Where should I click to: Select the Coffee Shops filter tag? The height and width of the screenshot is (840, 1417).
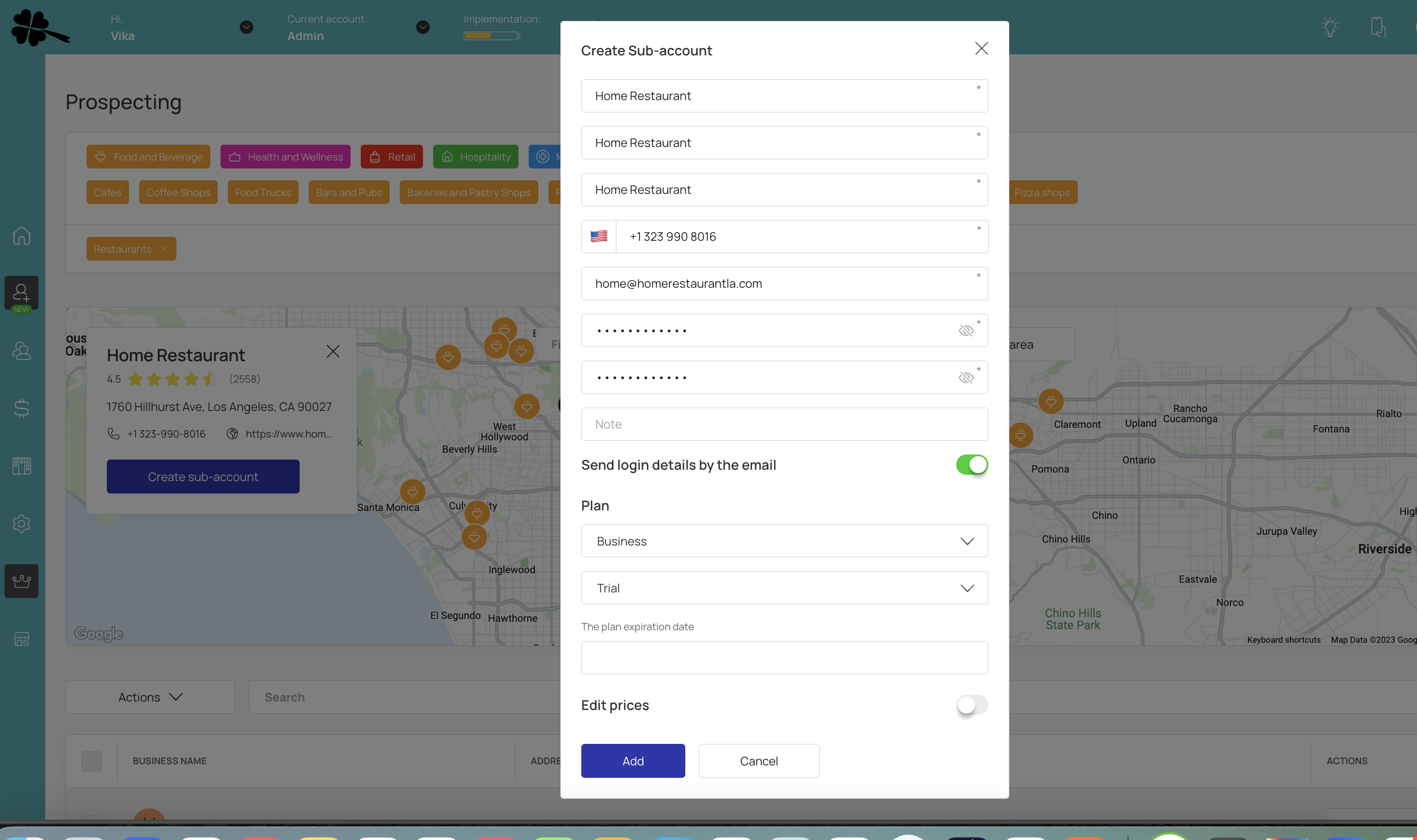[x=178, y=192]
